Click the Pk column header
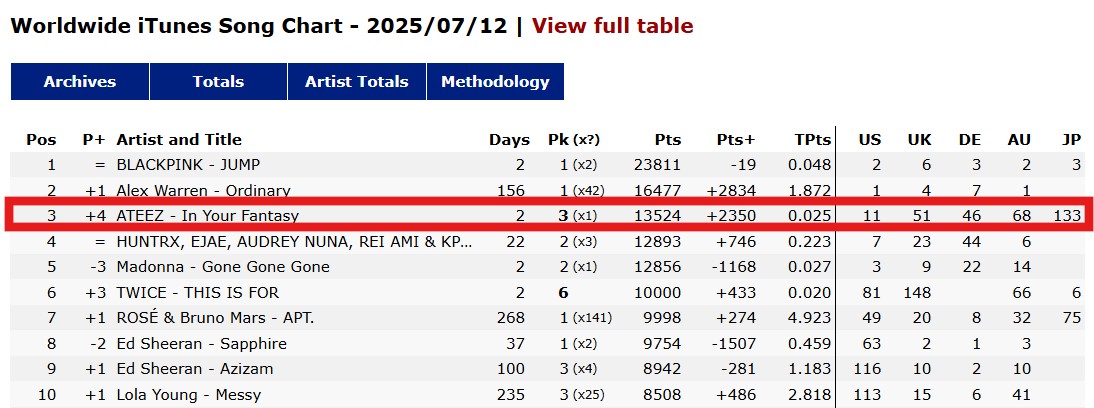The height and width of the screenshot is (408, 1094). click(557, 139)
